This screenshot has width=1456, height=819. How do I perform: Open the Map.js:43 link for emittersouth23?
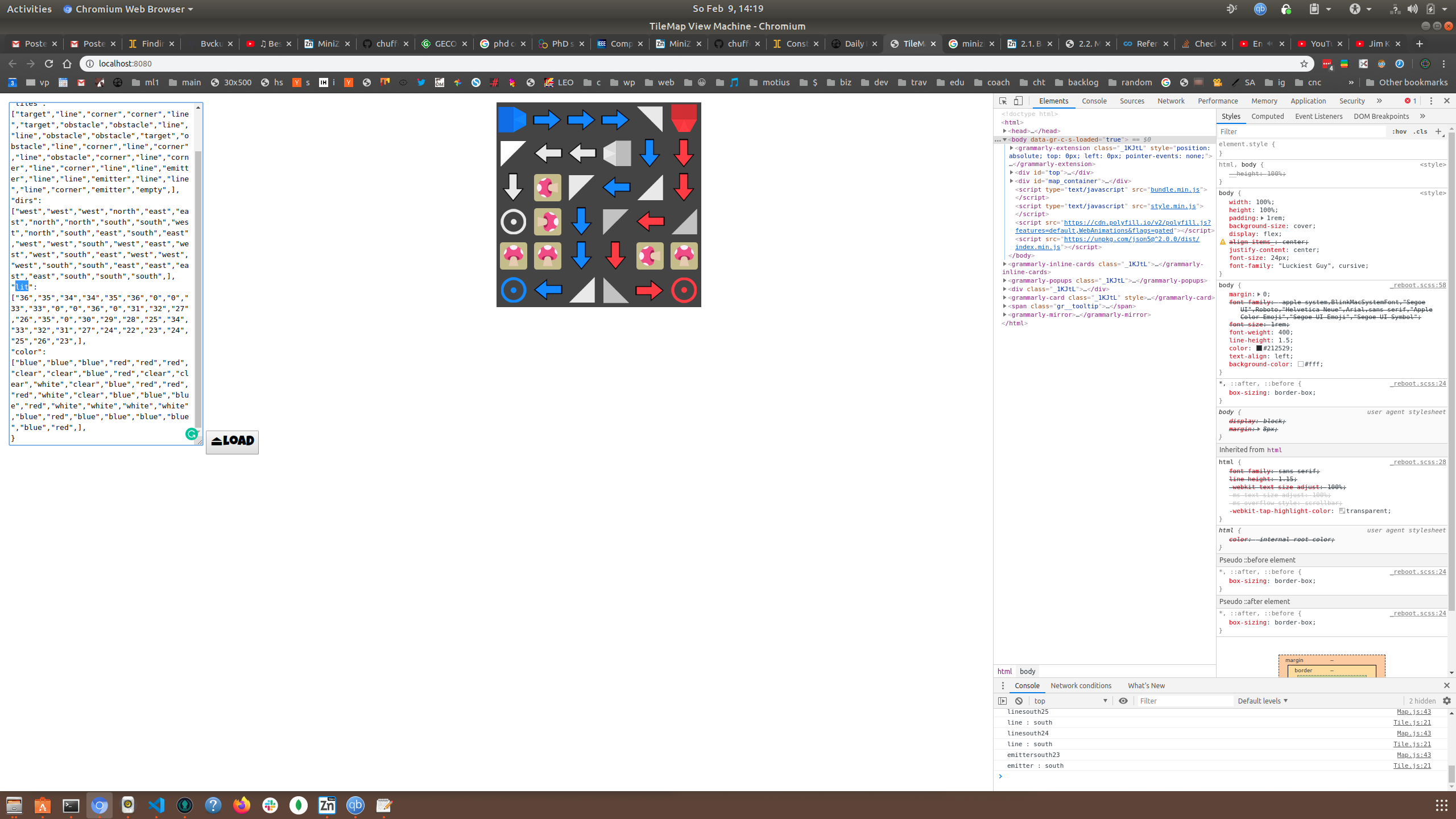1414,755
